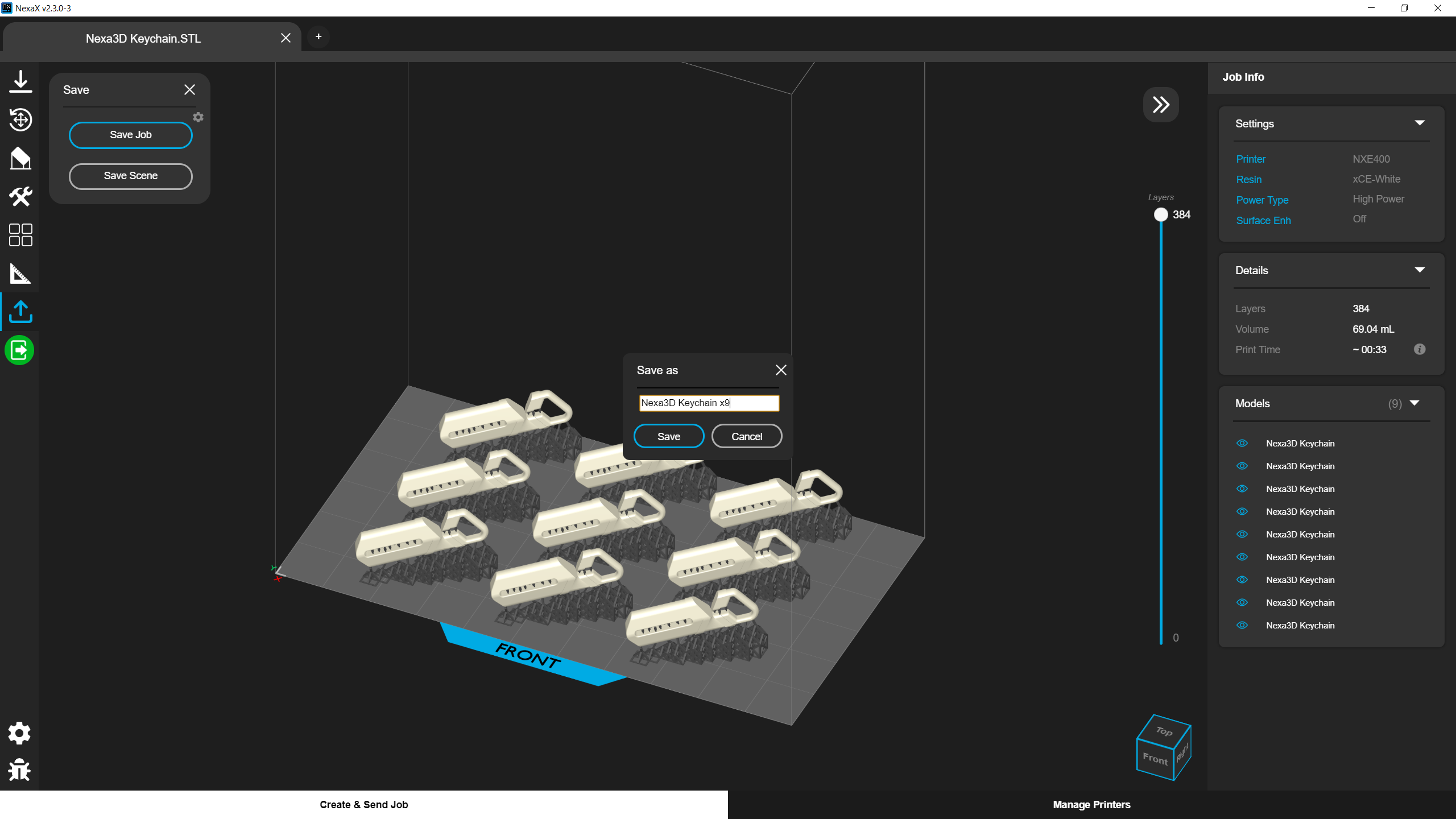1456x819 pixels.
Task: Click the 69.04 mL volume value
Action: pyautogui.click(x=1373, y=329)
